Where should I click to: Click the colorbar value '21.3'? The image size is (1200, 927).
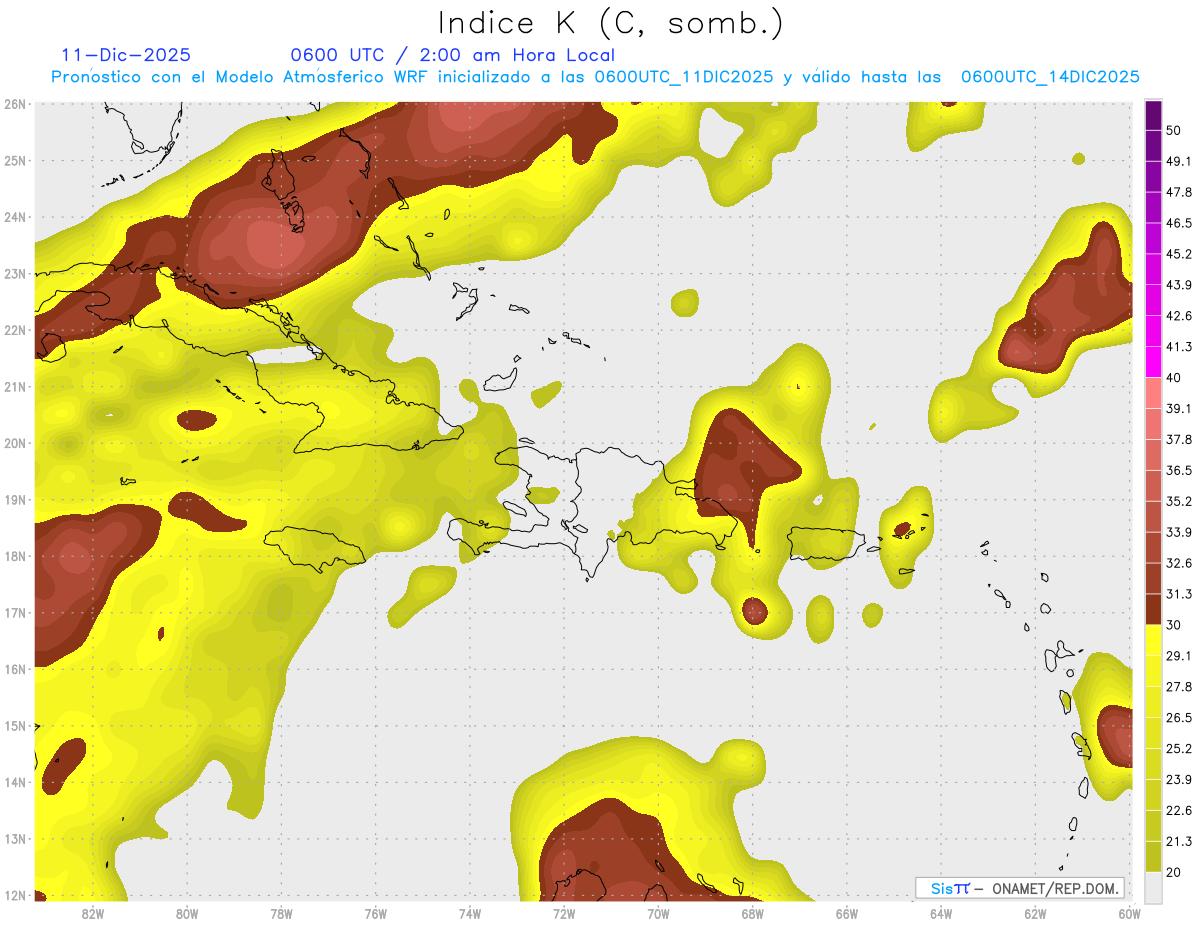tap(1178, 841)
